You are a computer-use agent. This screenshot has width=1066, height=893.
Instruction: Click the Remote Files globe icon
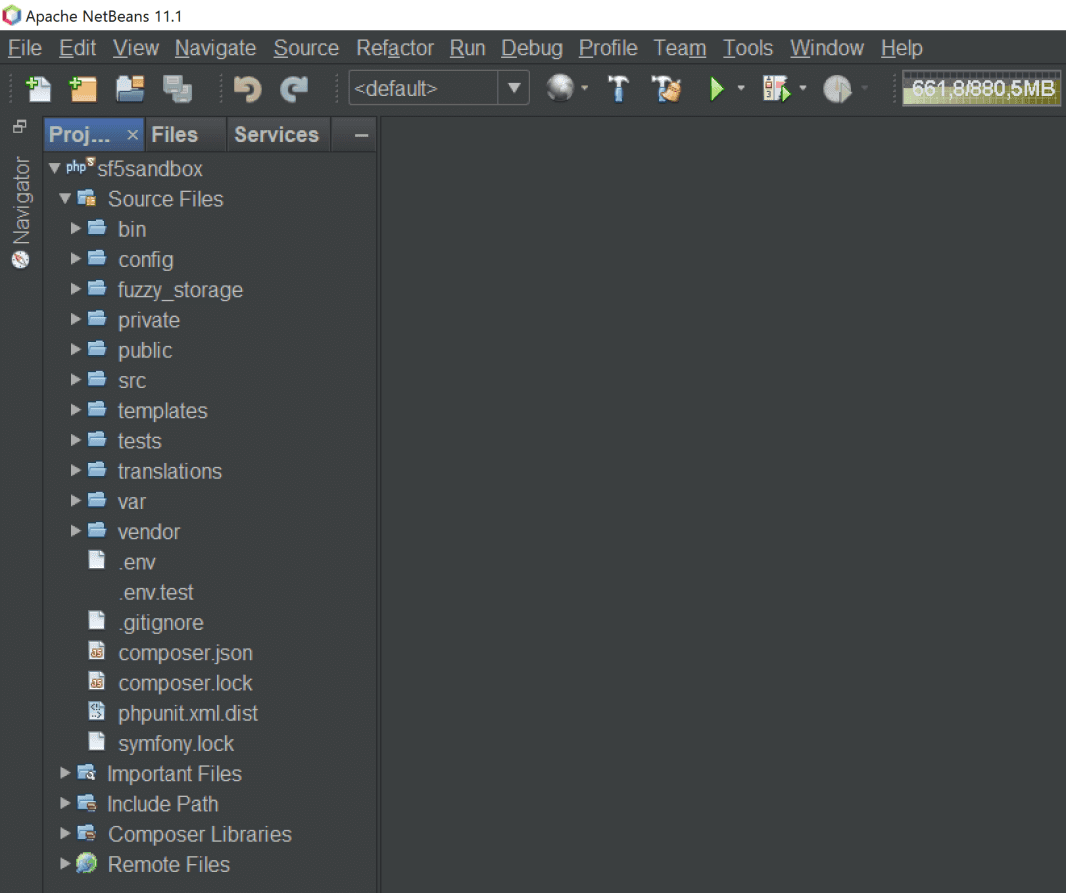pos(86,864)
